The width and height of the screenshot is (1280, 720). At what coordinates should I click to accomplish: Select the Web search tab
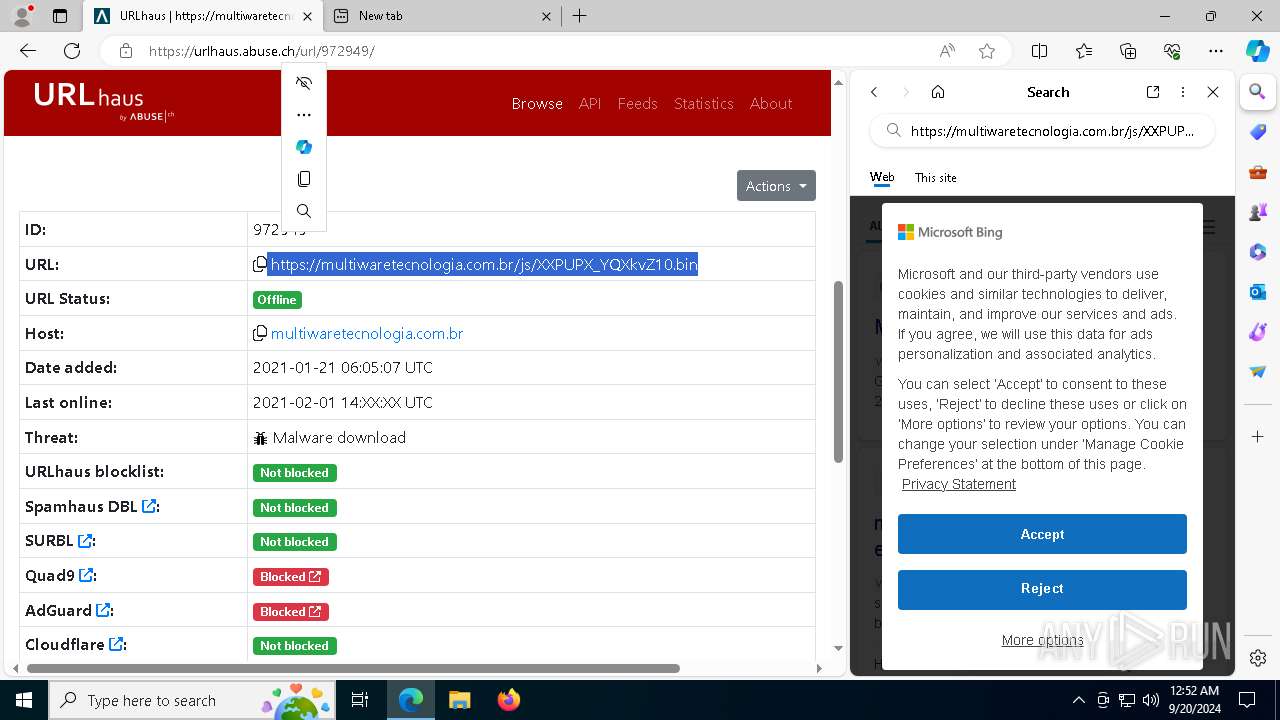coord(882,178)
